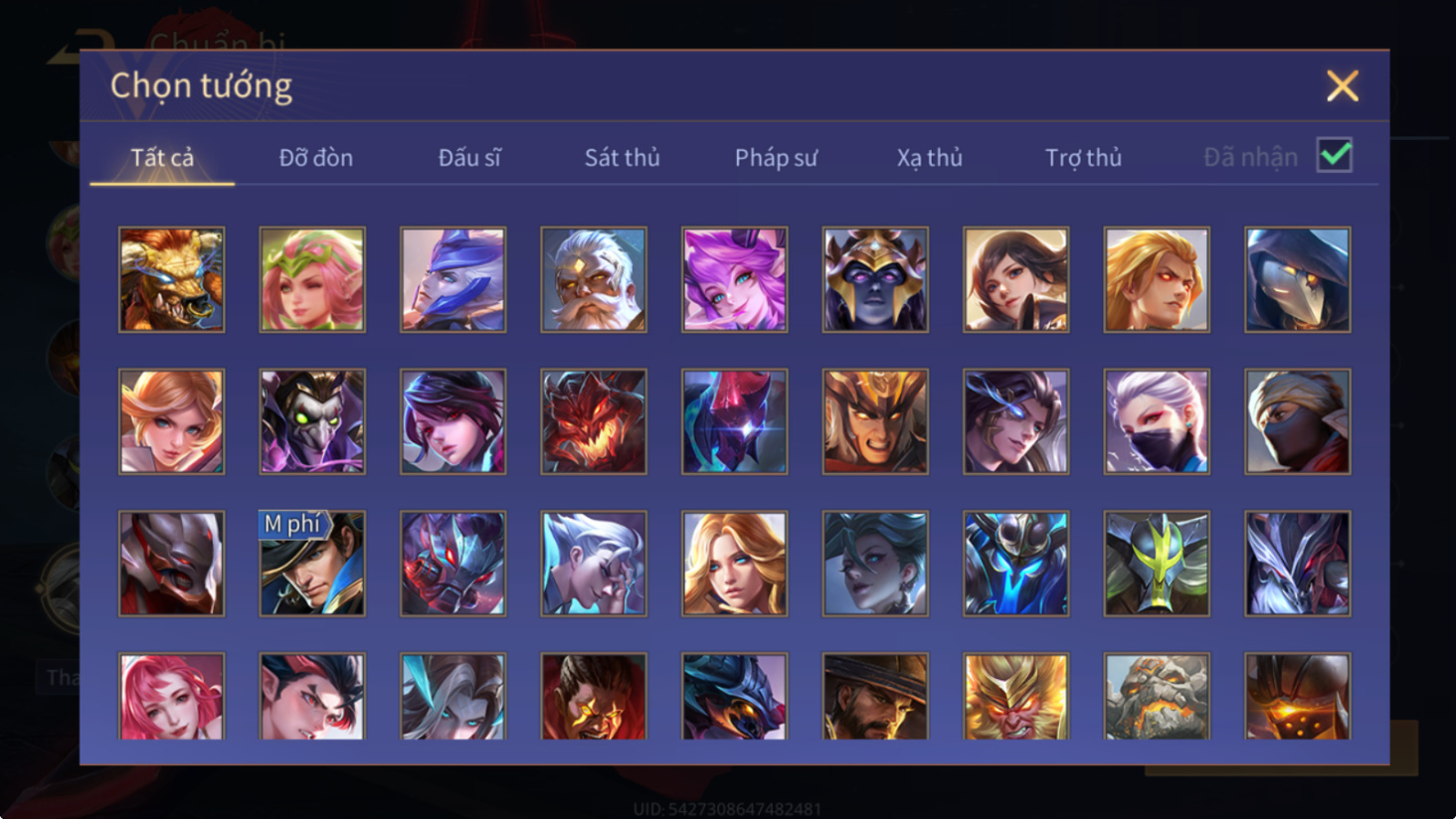Pick the white-bearded old man hero

click(594, 279)
